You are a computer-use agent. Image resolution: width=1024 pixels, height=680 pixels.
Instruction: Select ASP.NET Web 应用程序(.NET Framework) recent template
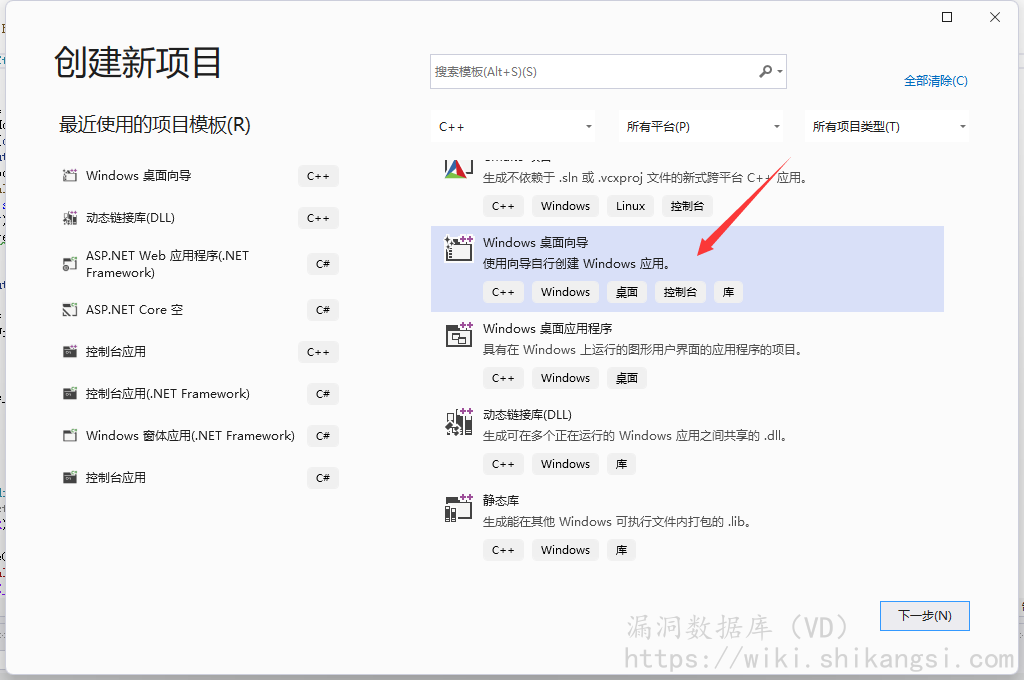pos(168,264)
